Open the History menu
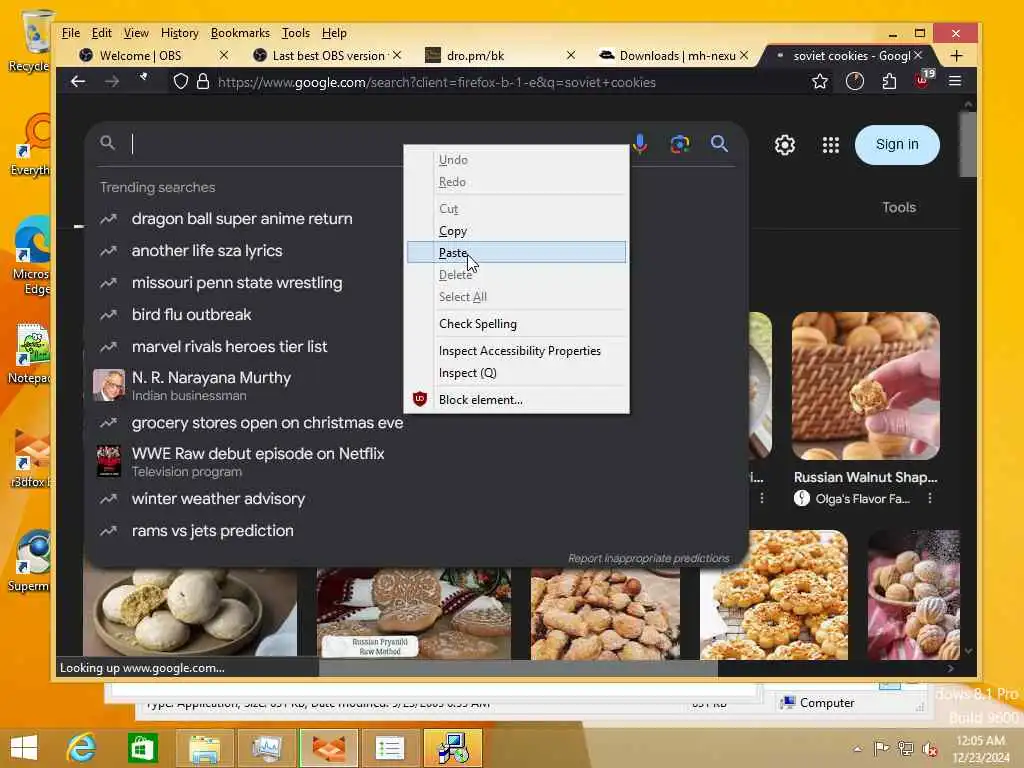Viewport: 1024px width, 768px height. click(x=179, y=33)
